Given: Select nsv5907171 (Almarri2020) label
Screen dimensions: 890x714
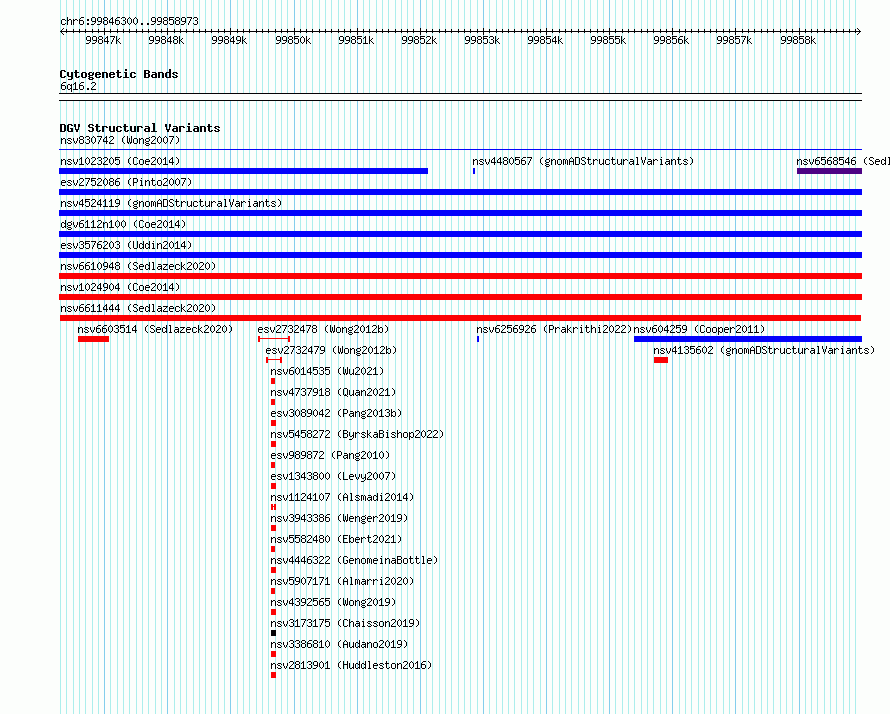Looking at the screenshot, I should coord(342,581).
